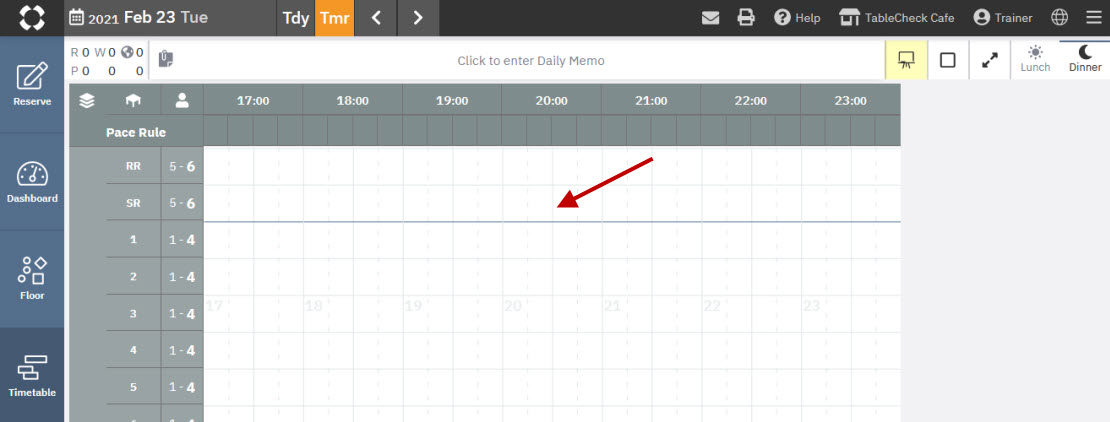Switch to the Lunch shift tab

click(1035, 60)
